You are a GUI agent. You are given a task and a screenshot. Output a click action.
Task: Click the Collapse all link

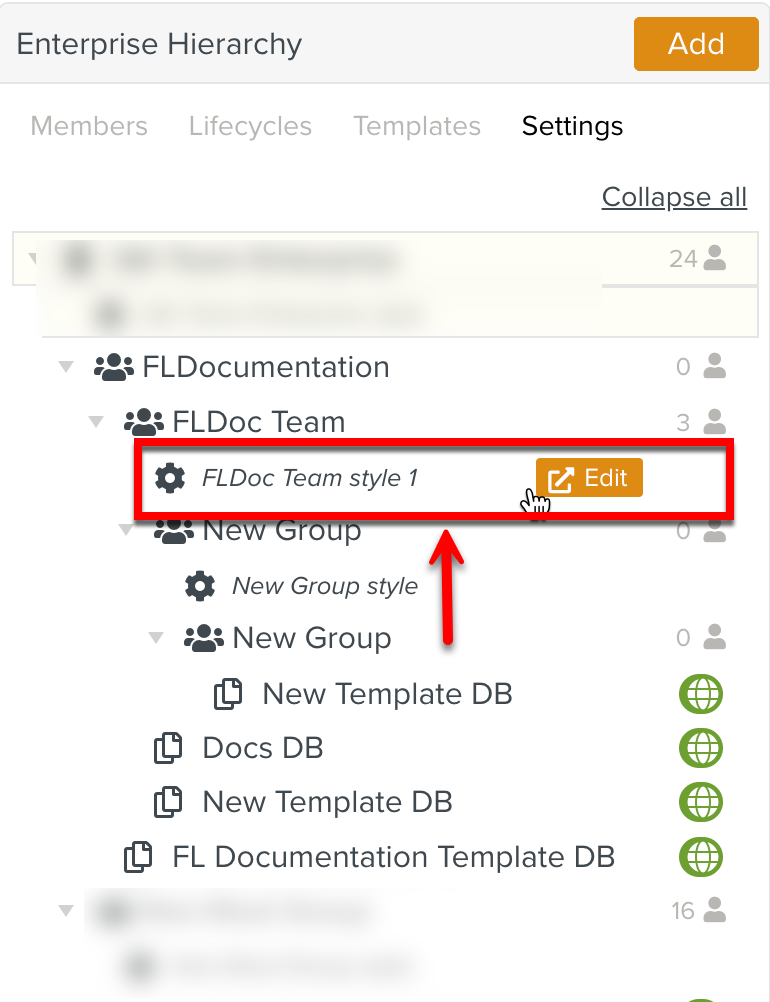tap(674, 197)
